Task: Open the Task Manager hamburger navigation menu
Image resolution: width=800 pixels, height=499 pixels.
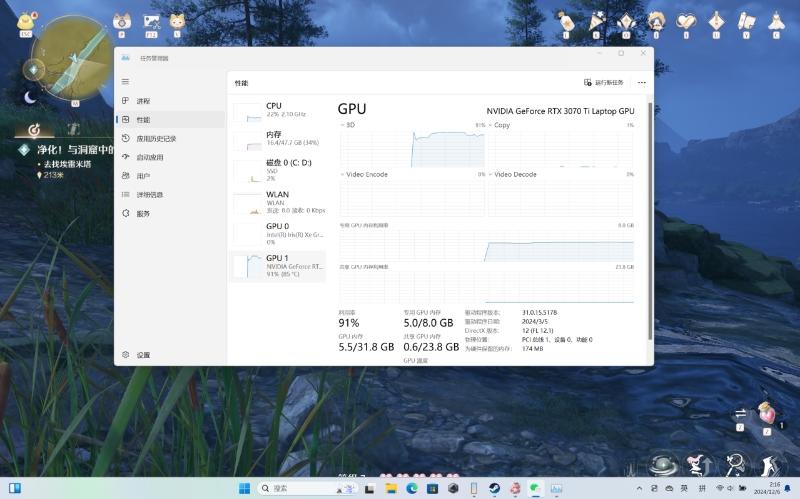Action: pyautogui.click(x=126, y=82)
